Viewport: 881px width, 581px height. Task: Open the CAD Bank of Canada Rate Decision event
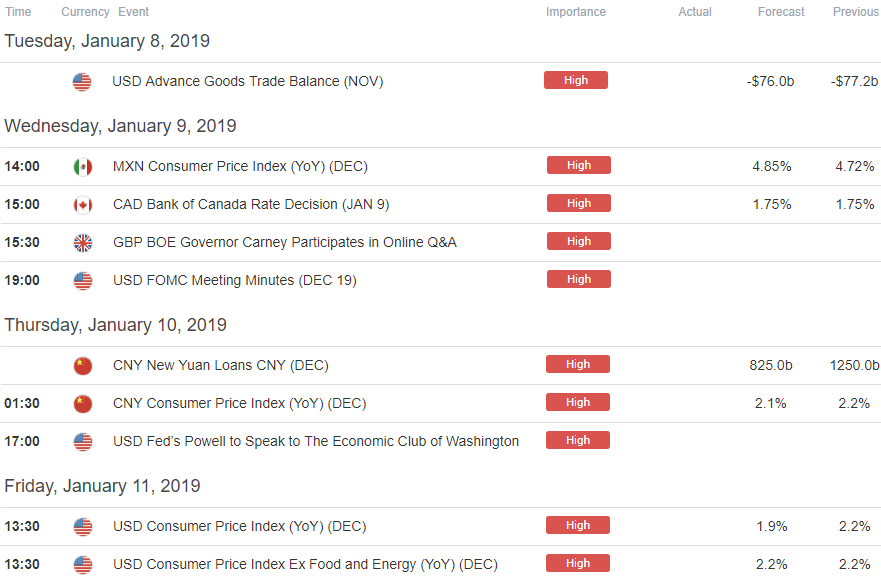(x=251, y=205)
